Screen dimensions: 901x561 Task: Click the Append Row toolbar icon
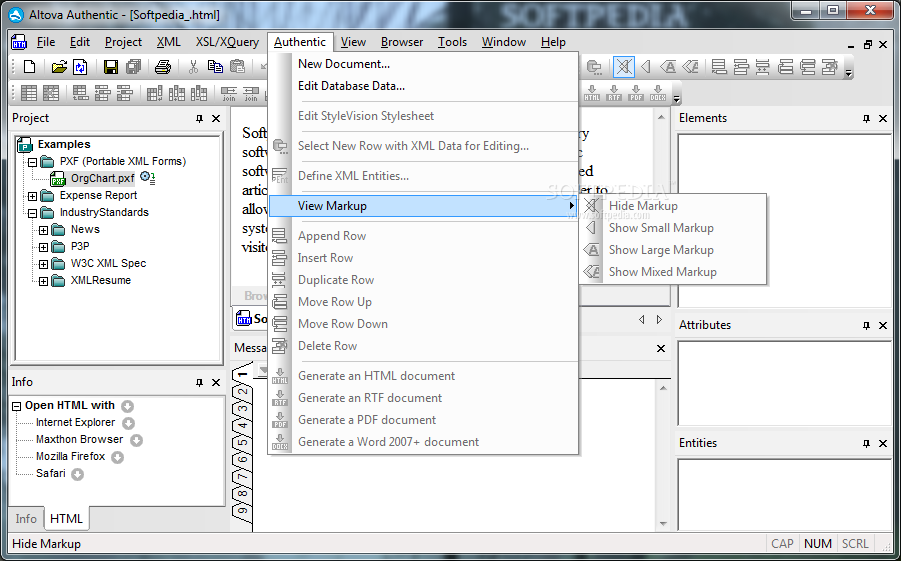(719, 67)
